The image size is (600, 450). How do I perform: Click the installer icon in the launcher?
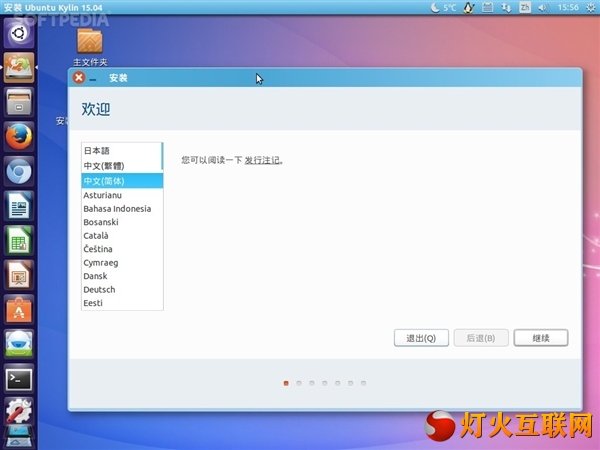point(19,68)
